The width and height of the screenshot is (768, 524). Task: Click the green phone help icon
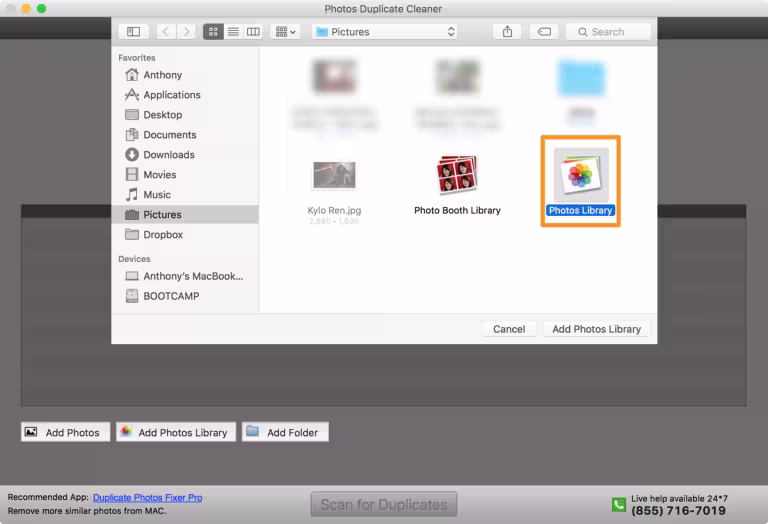[x=619, y=504]
